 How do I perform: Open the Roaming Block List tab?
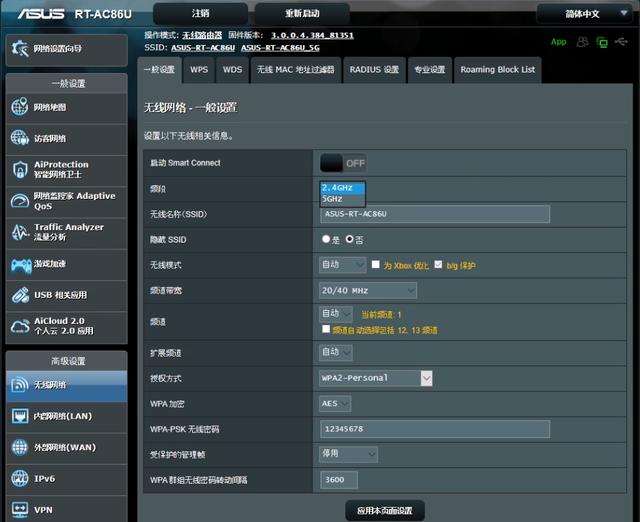coord(498,70)
